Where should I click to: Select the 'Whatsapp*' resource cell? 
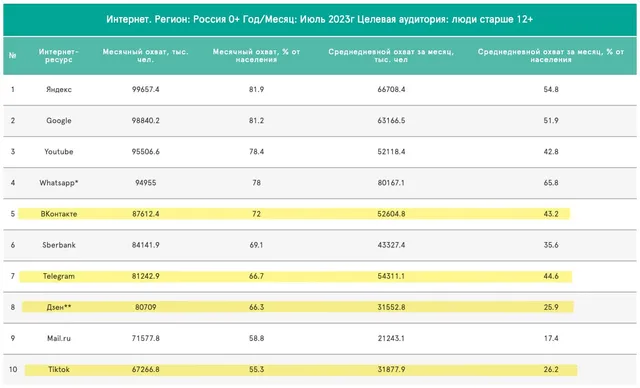(x=59, y=183)
